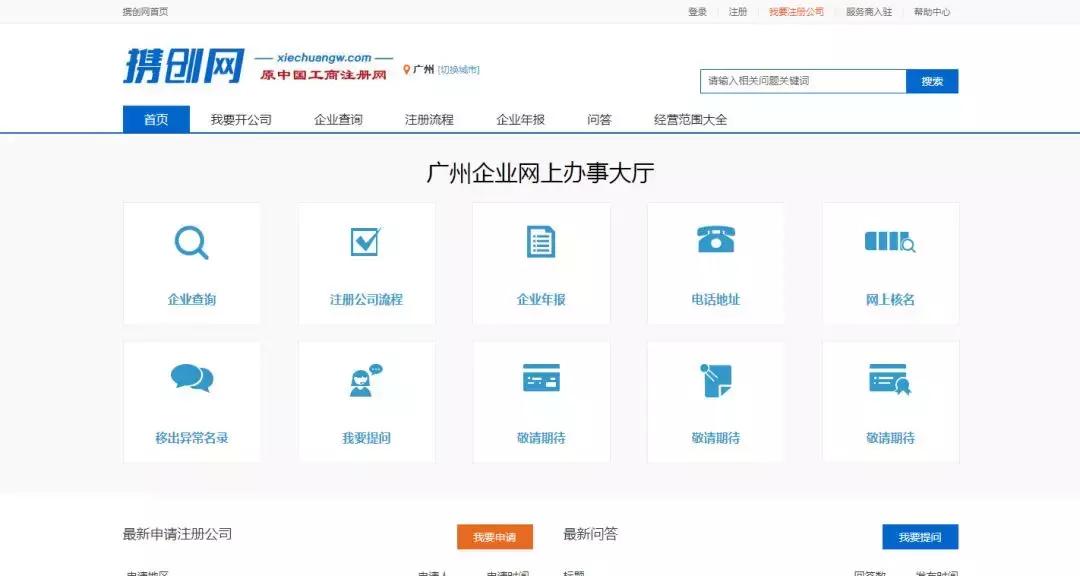Select the 网上核名 icon

[x=889, y=241]
